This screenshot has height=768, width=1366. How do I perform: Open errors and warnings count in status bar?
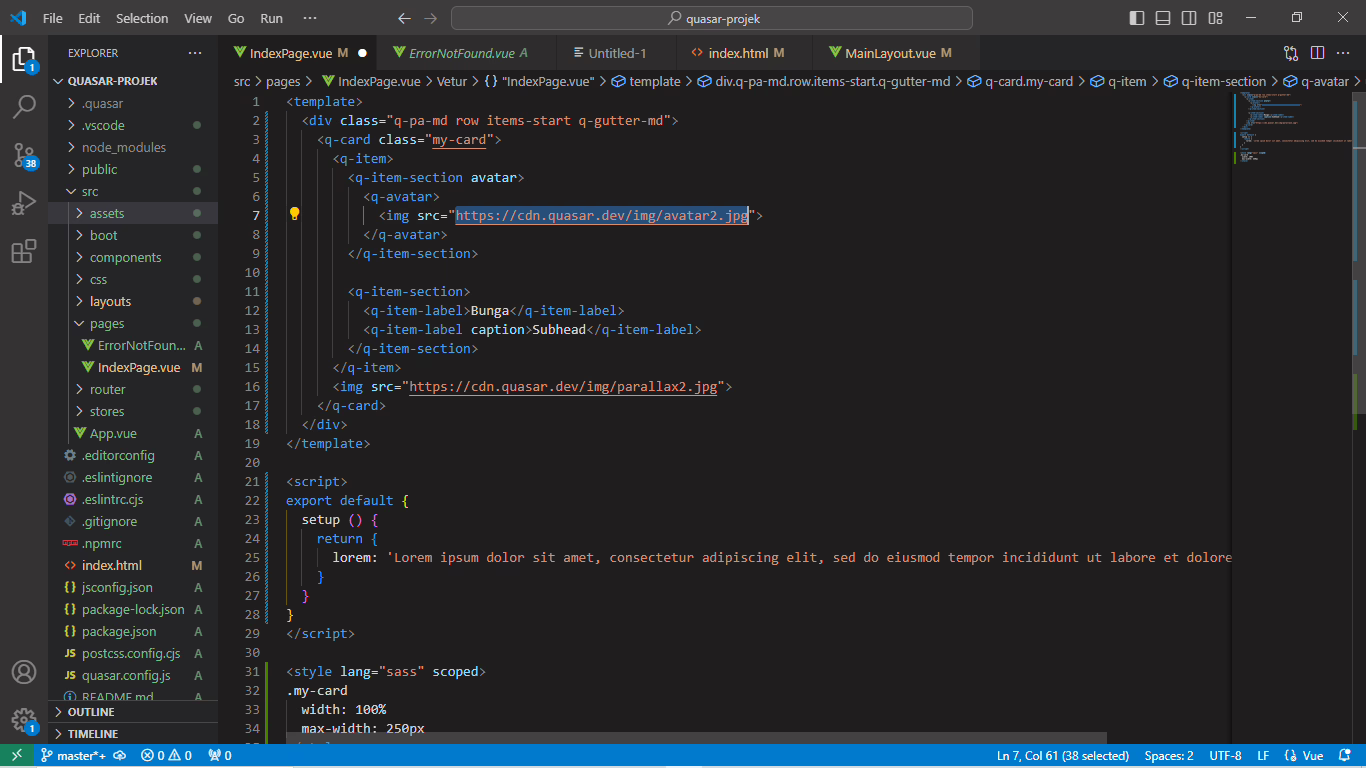click(166, 756)
